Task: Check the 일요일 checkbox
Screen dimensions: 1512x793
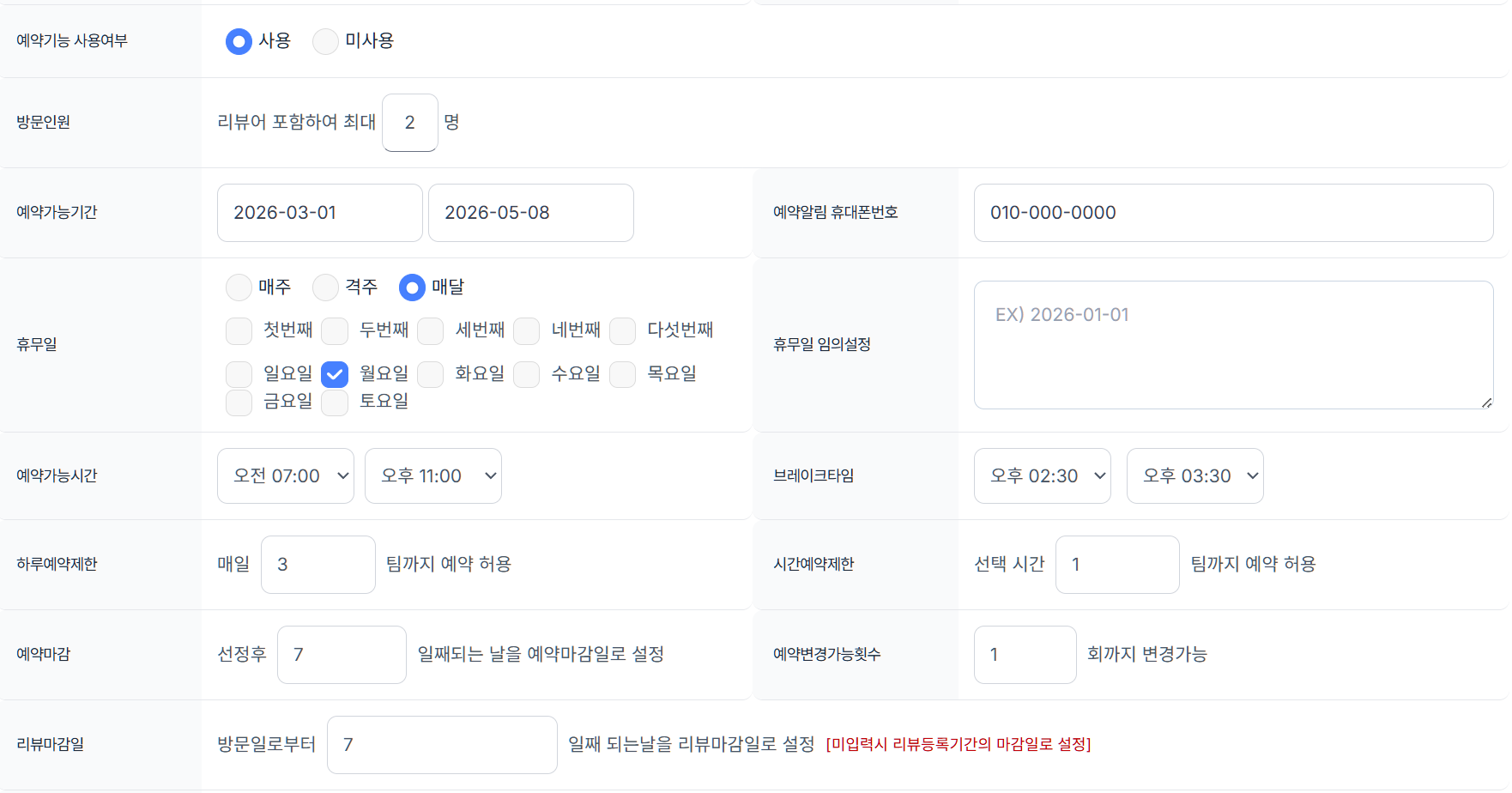Action: pyautogui.click(x=239, y=374)
